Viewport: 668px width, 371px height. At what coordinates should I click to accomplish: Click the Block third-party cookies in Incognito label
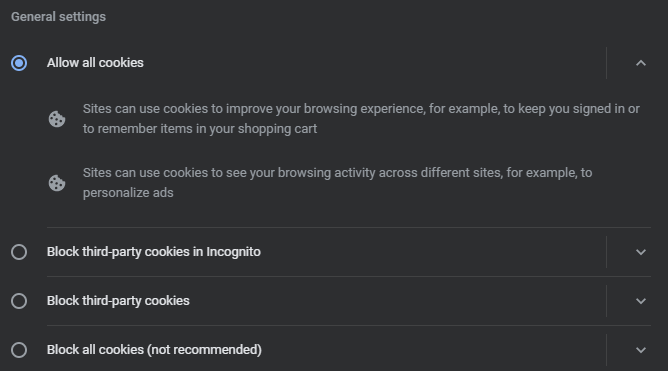(x=154, y=252)
